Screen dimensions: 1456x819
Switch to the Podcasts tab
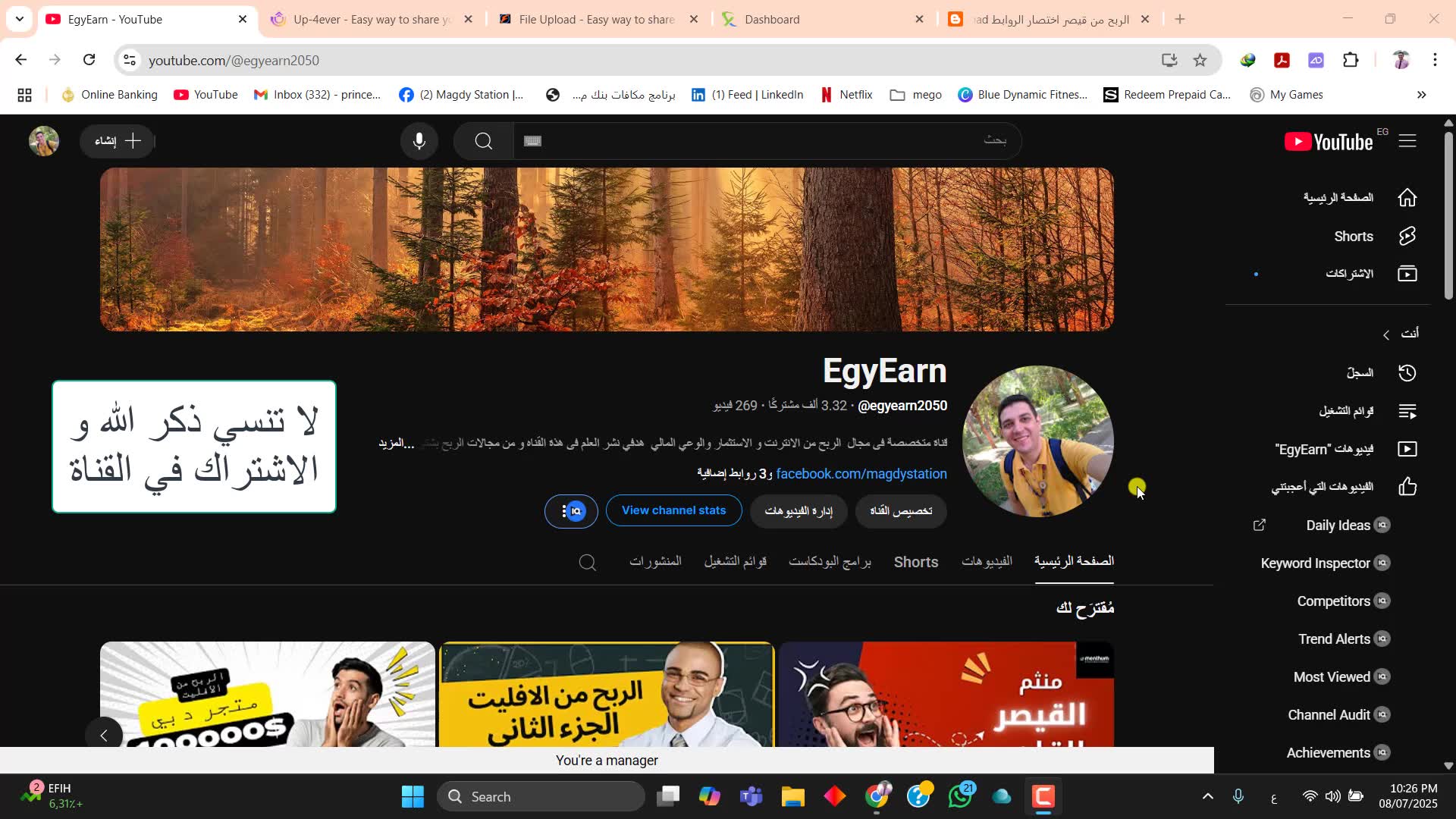click(830, 561)
